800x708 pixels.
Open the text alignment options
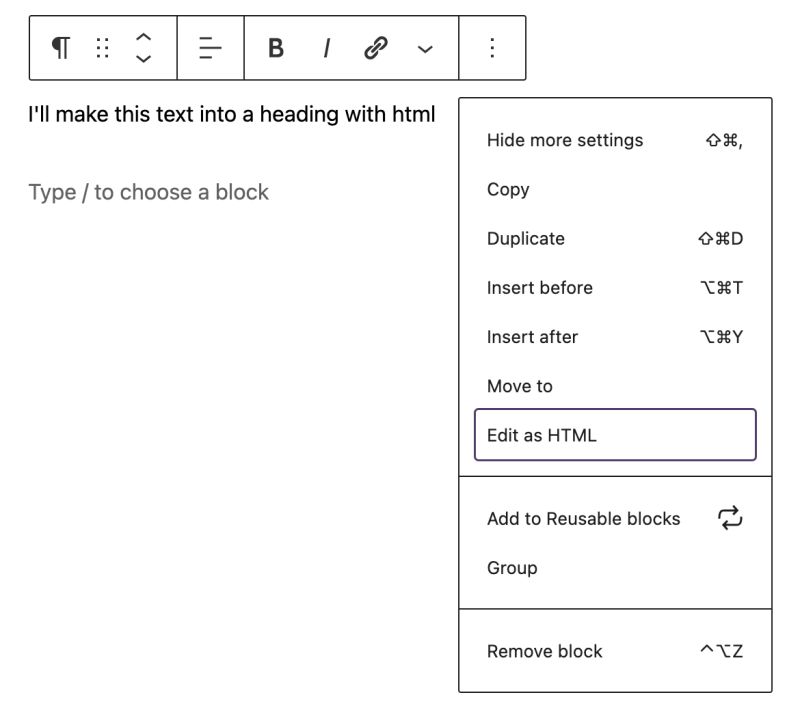(207, 47)
